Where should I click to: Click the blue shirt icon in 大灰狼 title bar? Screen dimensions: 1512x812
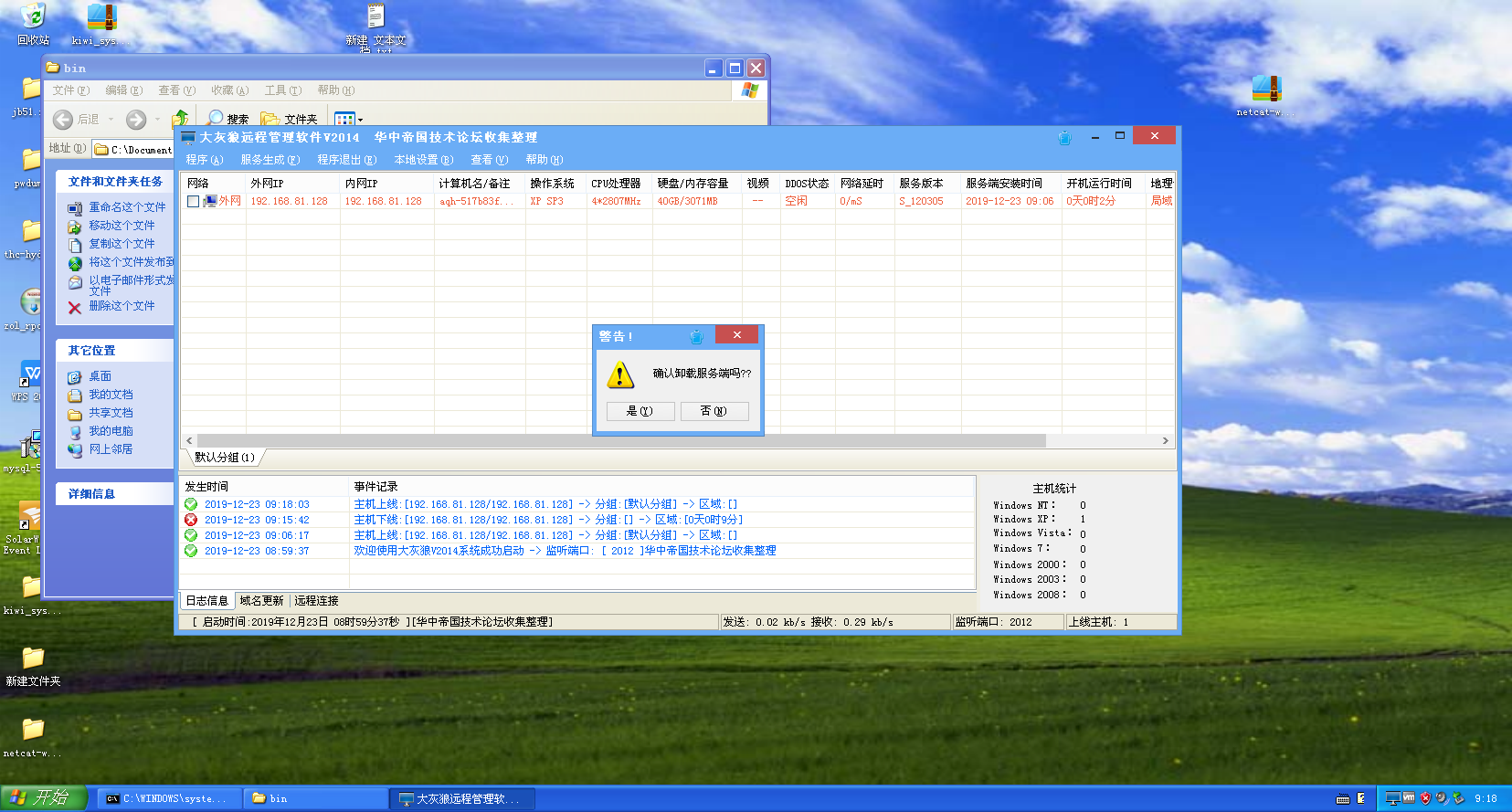1064,137
